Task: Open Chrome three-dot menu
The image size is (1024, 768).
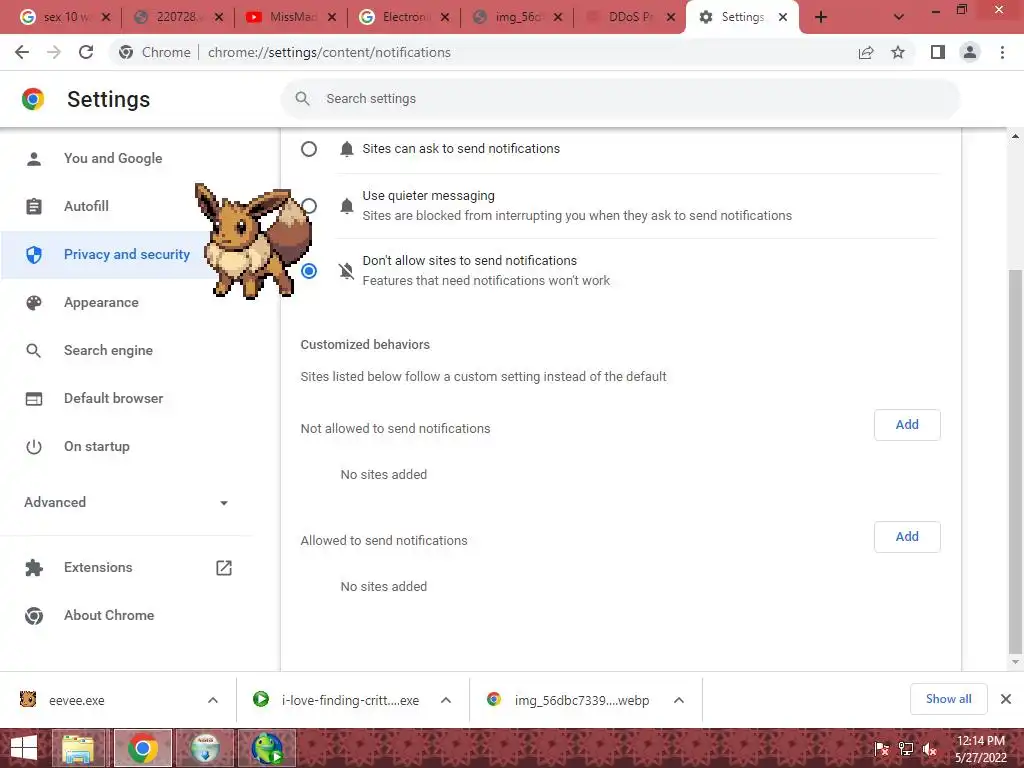Action: pyautogui.click(x=1002, y=52)
